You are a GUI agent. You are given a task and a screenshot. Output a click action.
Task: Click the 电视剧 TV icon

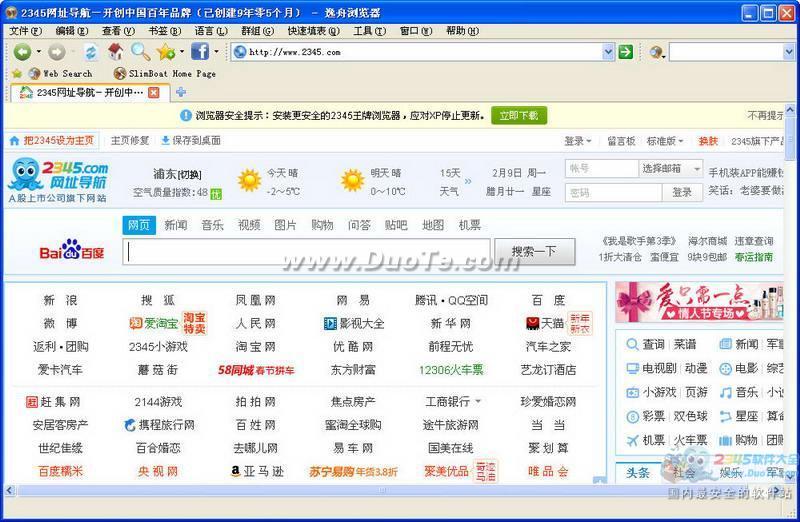pos(633,368)
